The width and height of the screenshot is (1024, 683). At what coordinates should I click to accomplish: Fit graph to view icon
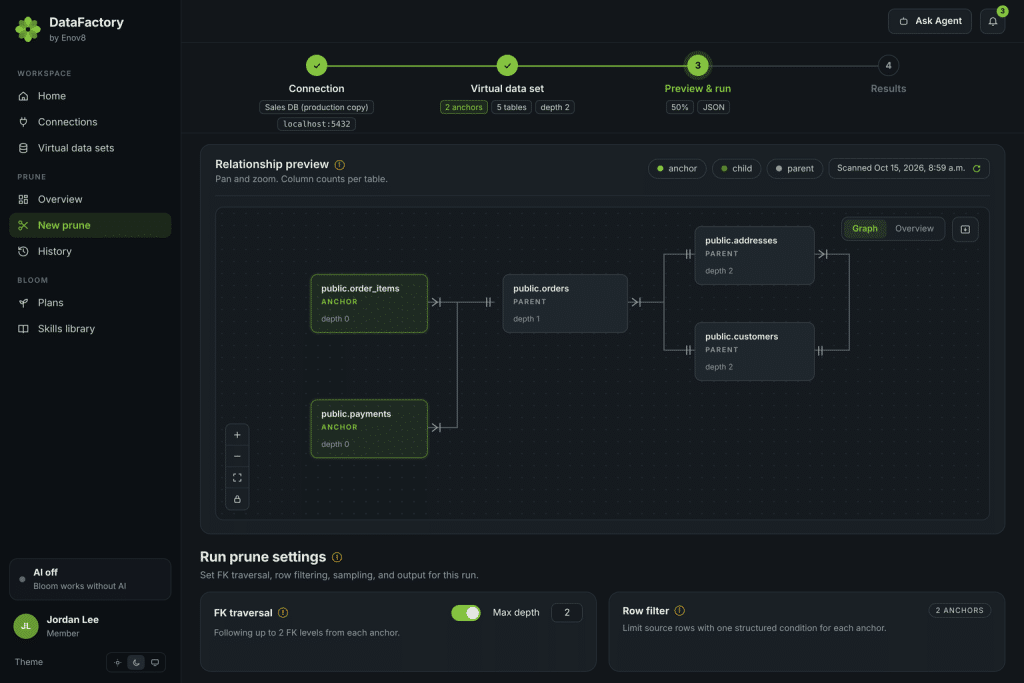pyautogui.click(x=237, y=477)
